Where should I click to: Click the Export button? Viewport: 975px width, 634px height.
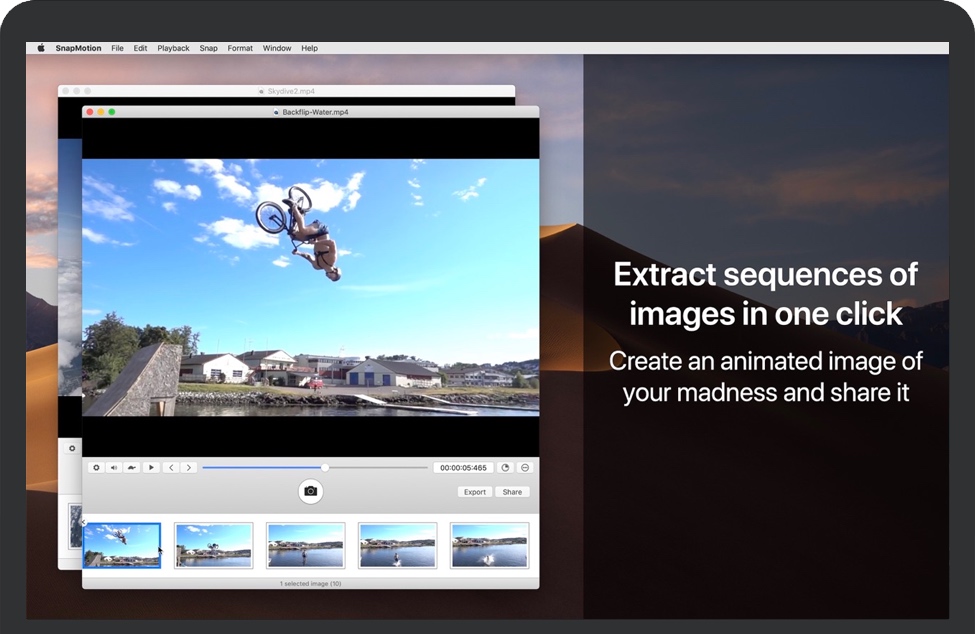click(475, 492)
